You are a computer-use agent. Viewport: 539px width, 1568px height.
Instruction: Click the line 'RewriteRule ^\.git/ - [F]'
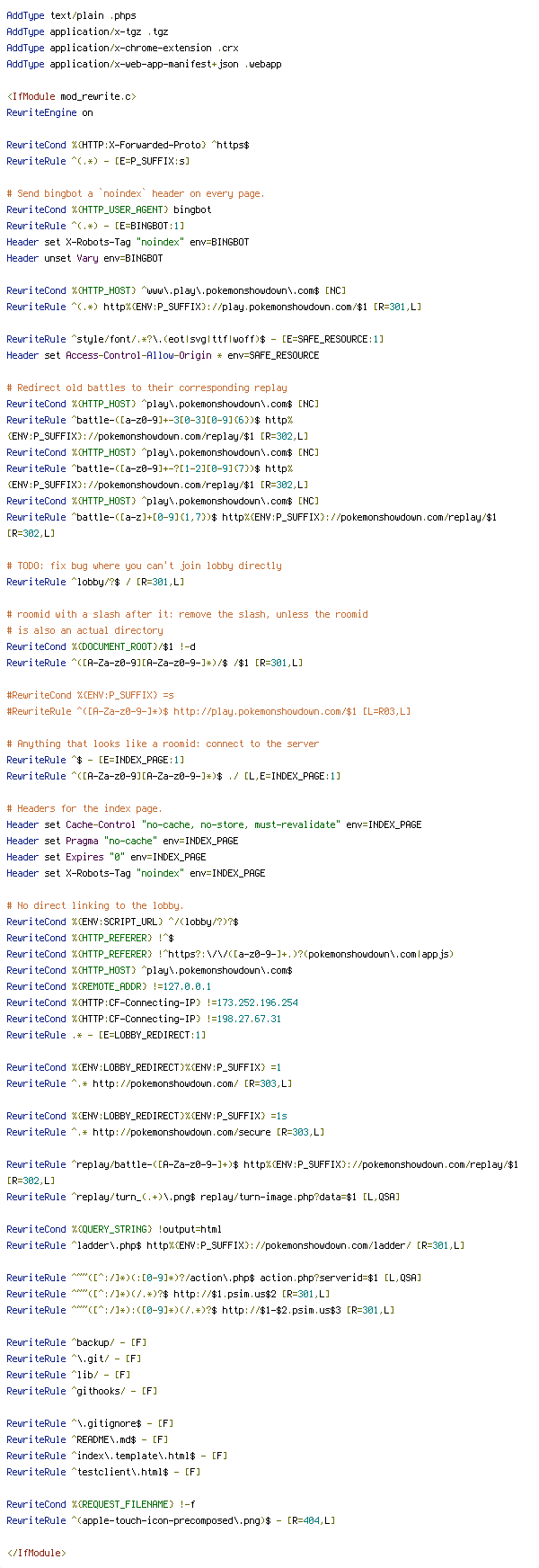click(x=74, y=1359)
